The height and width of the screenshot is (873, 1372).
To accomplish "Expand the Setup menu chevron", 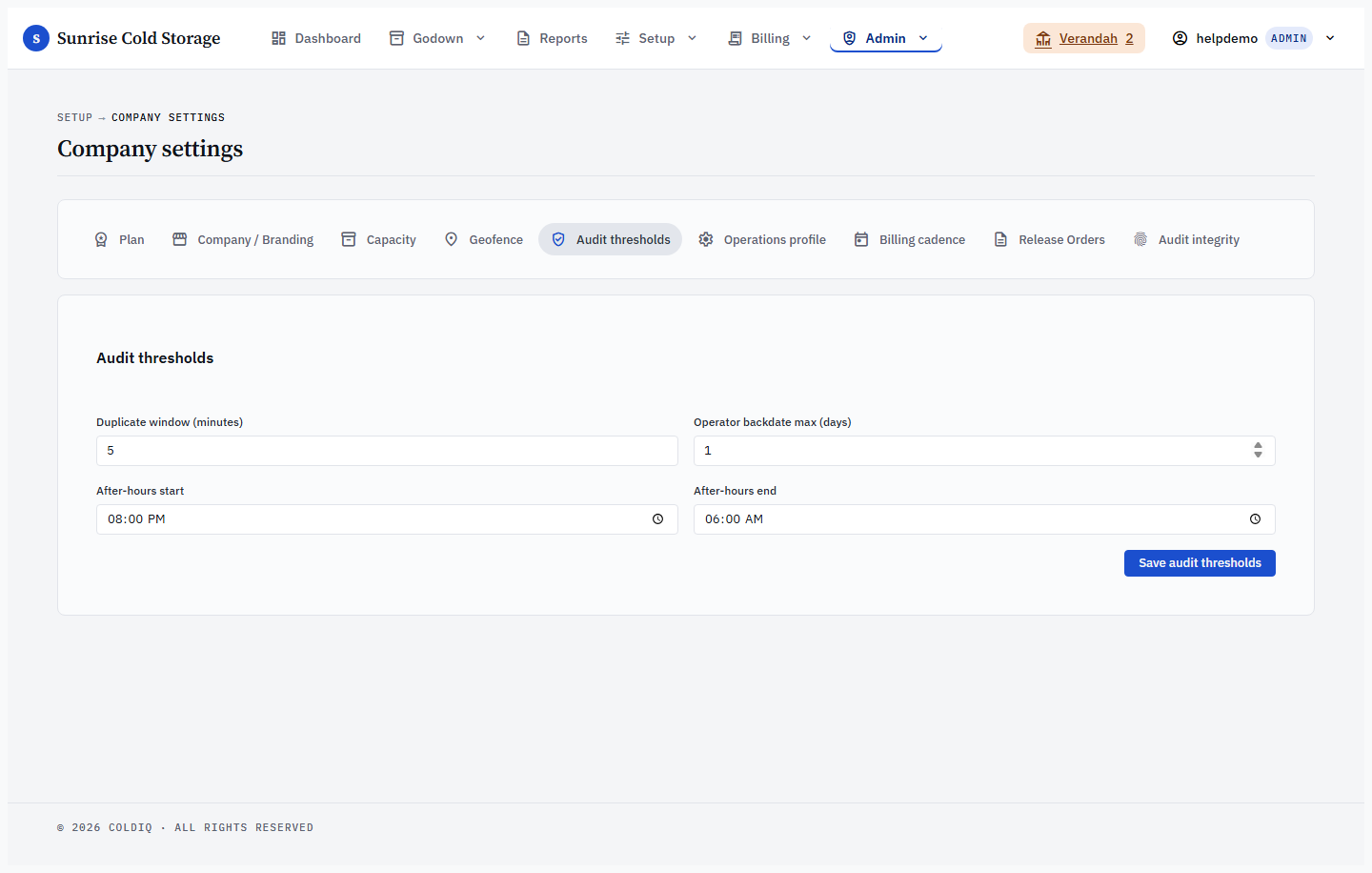I will (692, 38).
